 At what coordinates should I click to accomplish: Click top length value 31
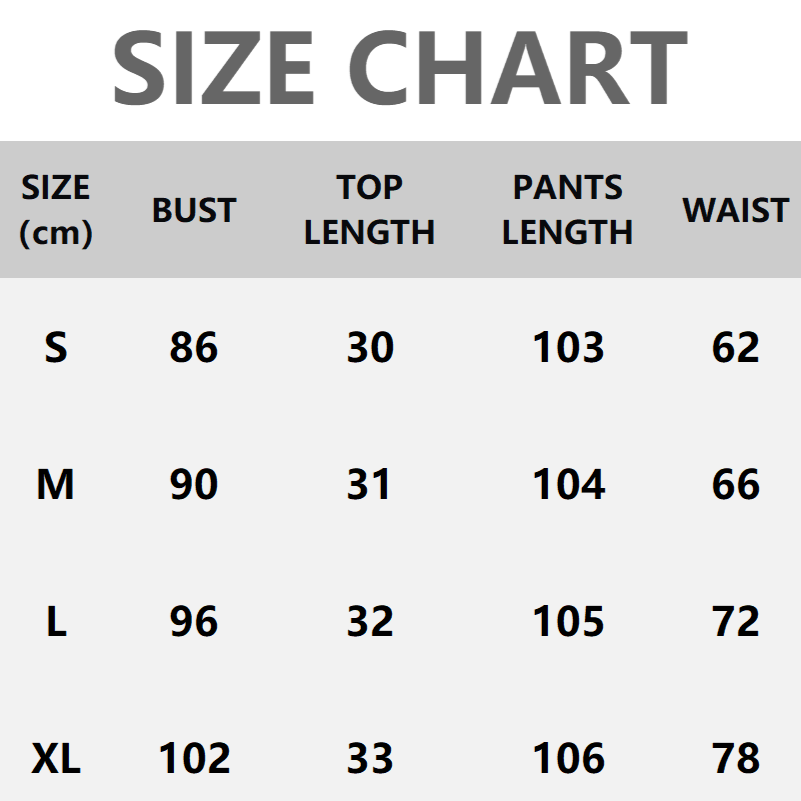pyautogui.click(x=369, y=485)
